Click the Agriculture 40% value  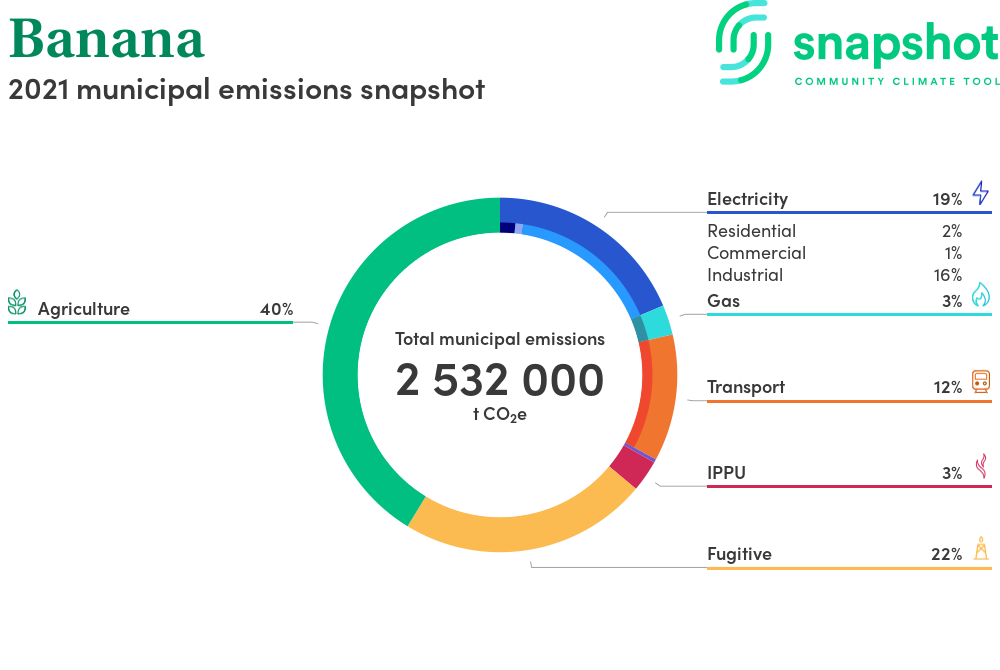click(x=276, y=309)
